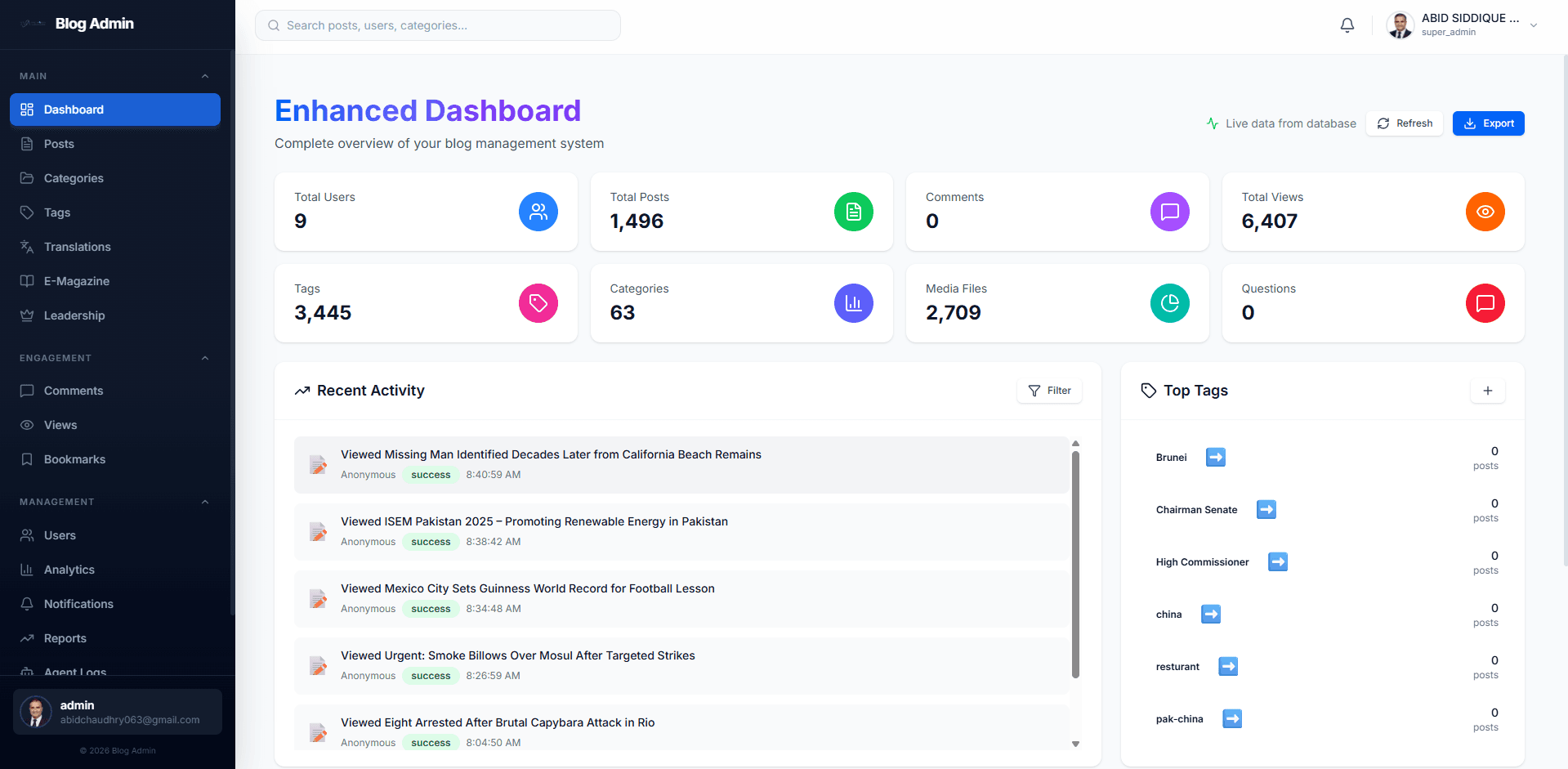The width and height of the screenshot is (1568, 769).
Task: Click the Top Tags tag icon
Action: point(1149,391)
